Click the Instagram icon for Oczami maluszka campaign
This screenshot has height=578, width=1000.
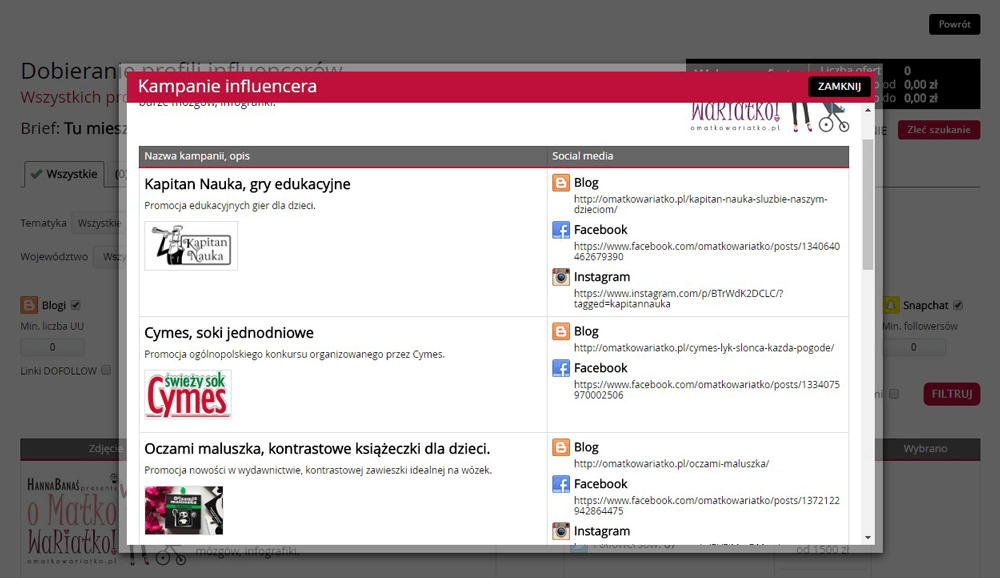pos(561,531)
